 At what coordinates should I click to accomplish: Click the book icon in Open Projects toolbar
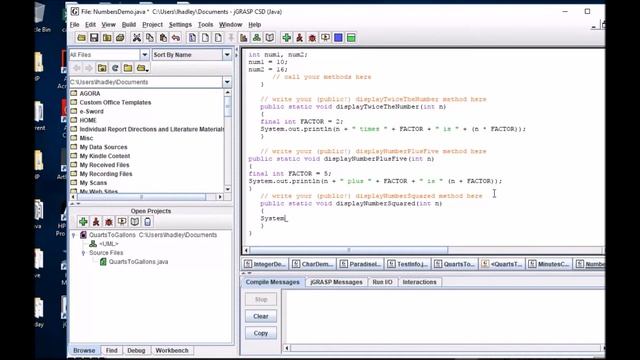pos(135,222)
